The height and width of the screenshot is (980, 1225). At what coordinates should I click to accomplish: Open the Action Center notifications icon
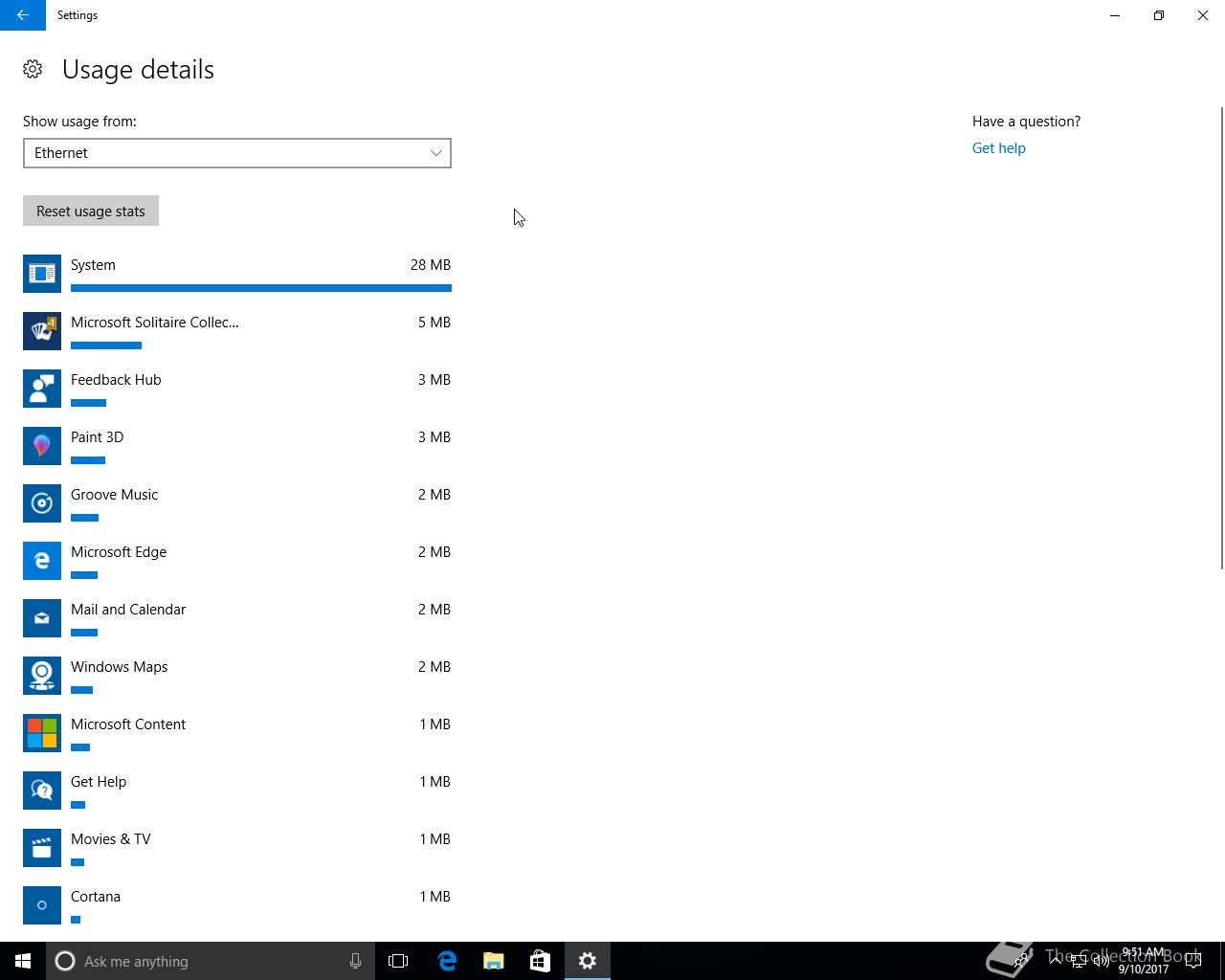1193,961
